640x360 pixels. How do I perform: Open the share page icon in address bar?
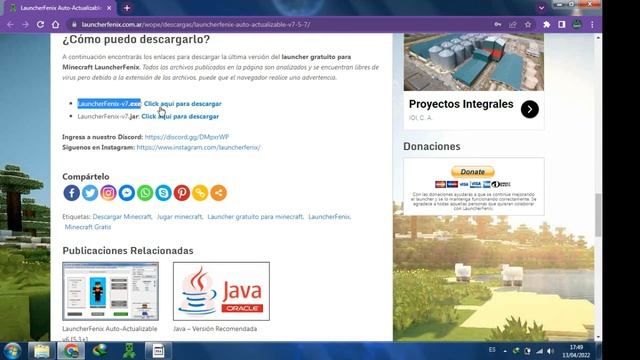[x=513, y=24]
